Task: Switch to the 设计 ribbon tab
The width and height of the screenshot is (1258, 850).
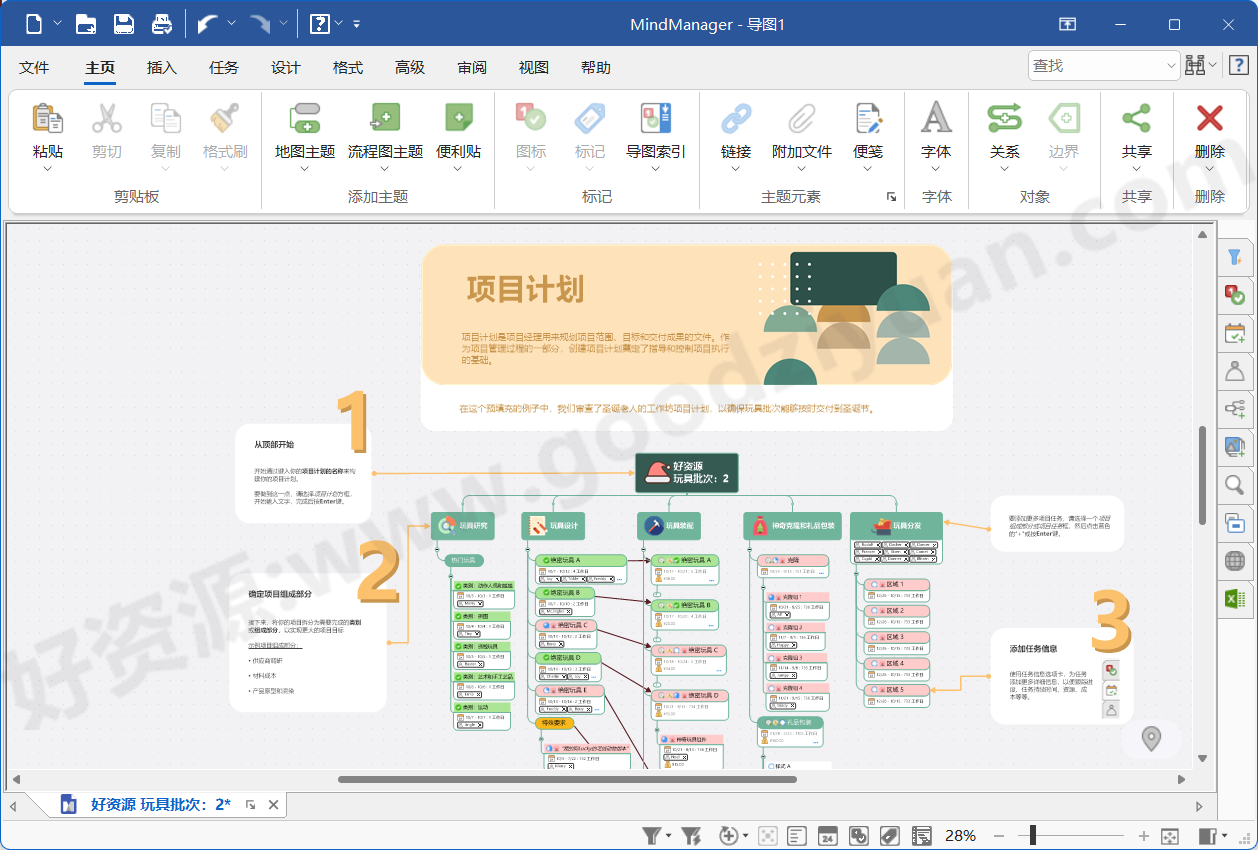Action: [x=286, y=67]
